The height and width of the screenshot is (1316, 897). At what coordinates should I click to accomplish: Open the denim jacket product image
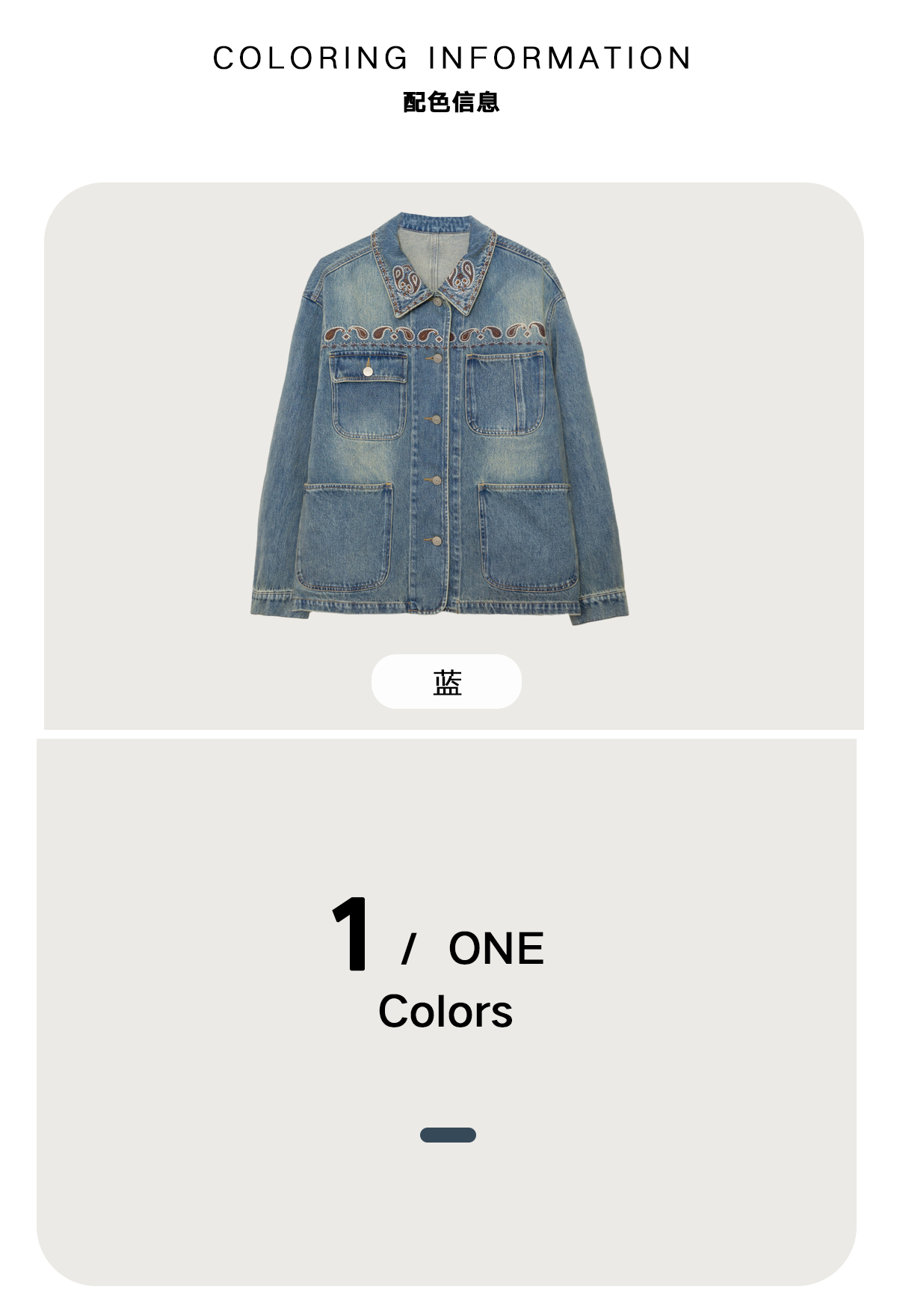(x=440, y=419)
